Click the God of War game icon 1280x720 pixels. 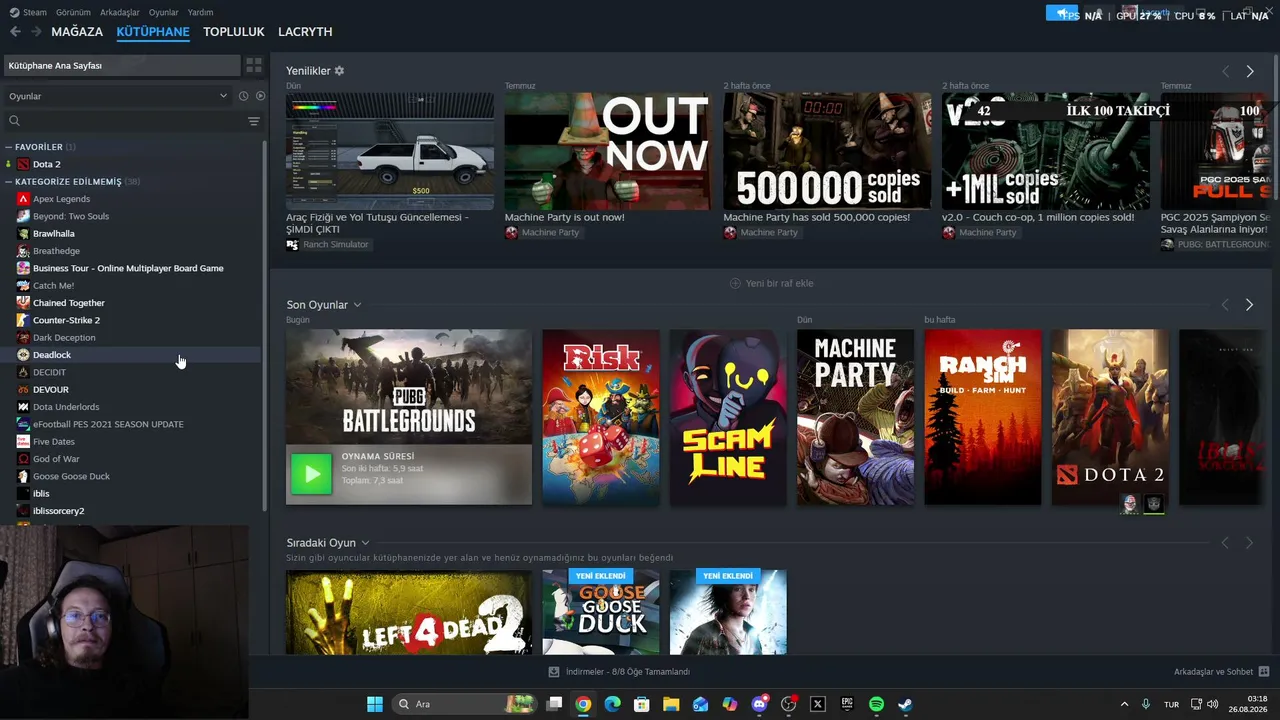click(x=23, y=459)
